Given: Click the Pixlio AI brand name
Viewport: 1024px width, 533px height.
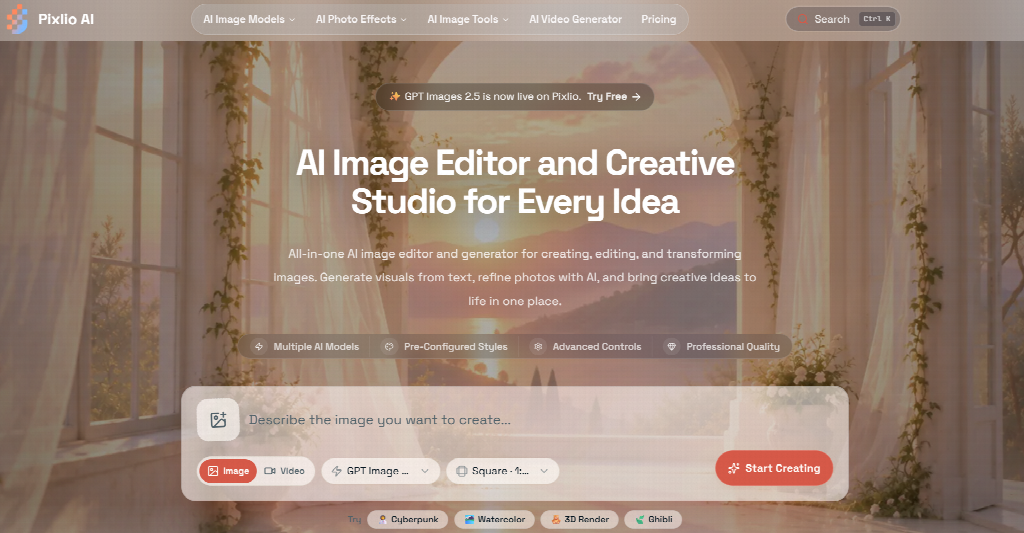Looking at the screenshot, I should 66,20.
